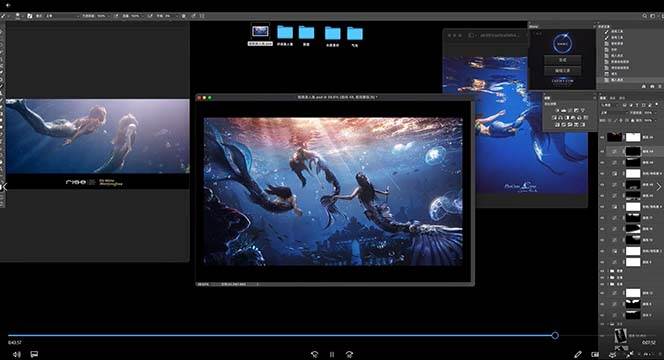The width and height of the screenshot is (664, 360).
Task: Toggle first checkmark in the history panel list
Action: (606, 31)
